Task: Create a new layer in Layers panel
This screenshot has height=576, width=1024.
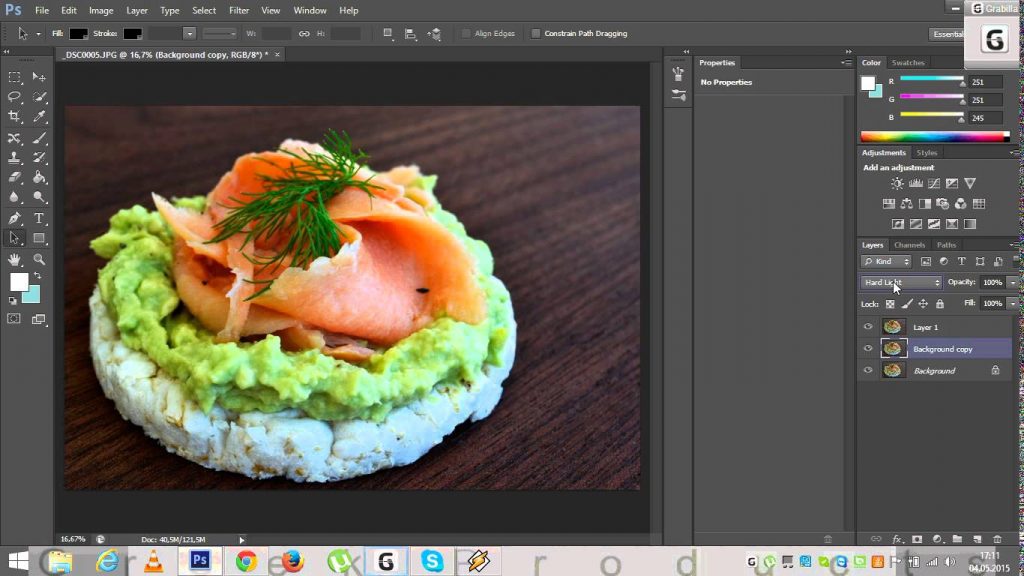Action: [x=977, y=539]
